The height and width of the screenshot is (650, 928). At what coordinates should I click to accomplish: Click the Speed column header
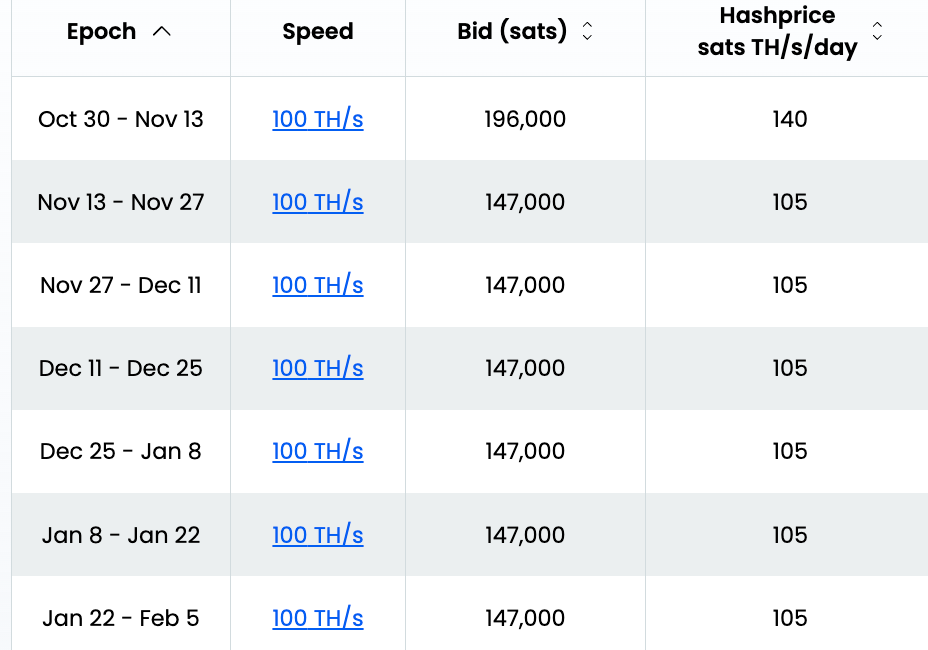(x=318, y=32)
